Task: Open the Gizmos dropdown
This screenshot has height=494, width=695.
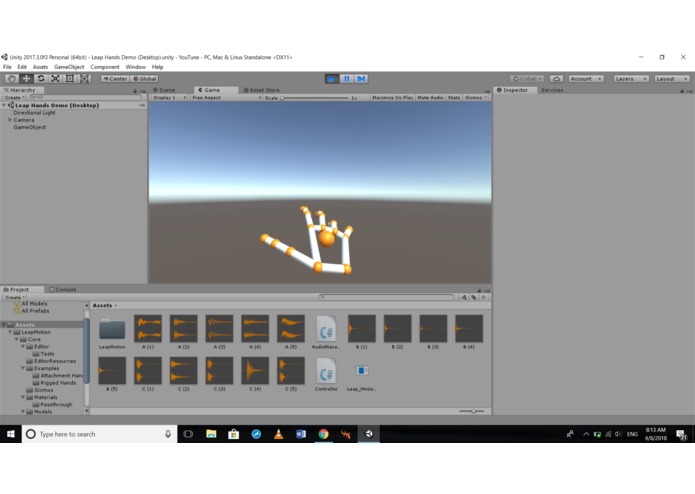Action: [476, 97]
